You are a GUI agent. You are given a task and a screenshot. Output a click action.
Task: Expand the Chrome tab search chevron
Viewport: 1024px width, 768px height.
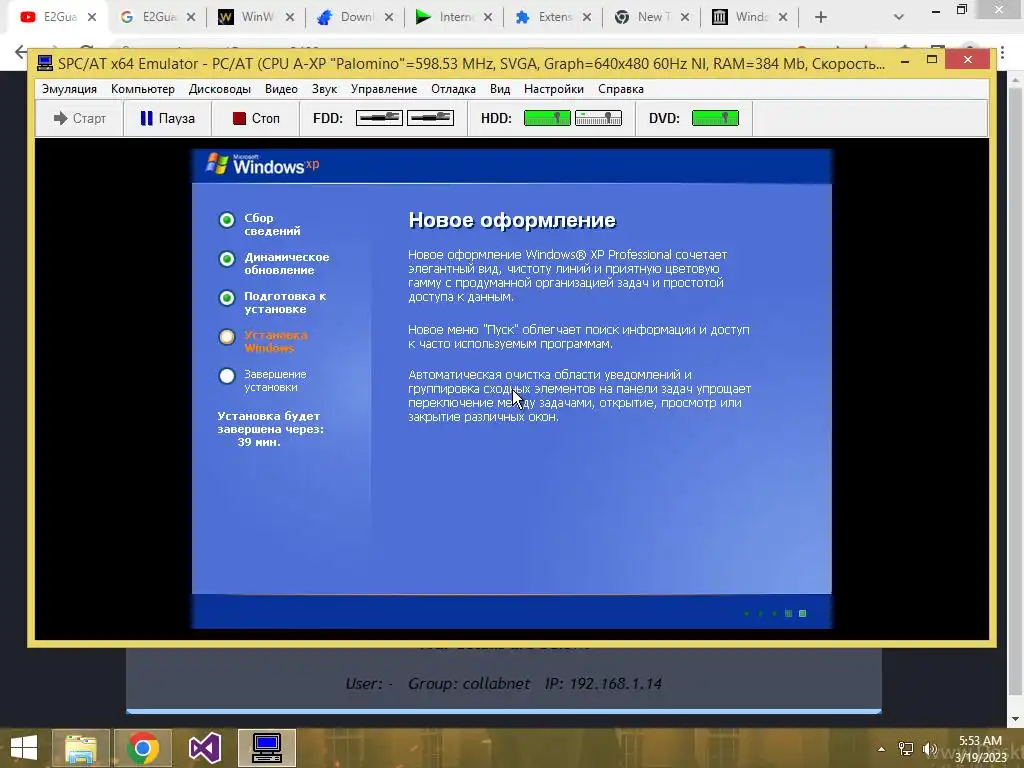pyautogui.click(x=899, y=17)
